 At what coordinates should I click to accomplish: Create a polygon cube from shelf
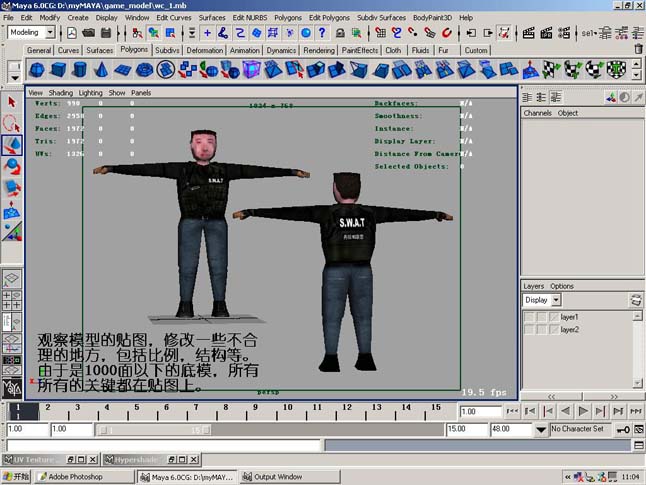58,70
